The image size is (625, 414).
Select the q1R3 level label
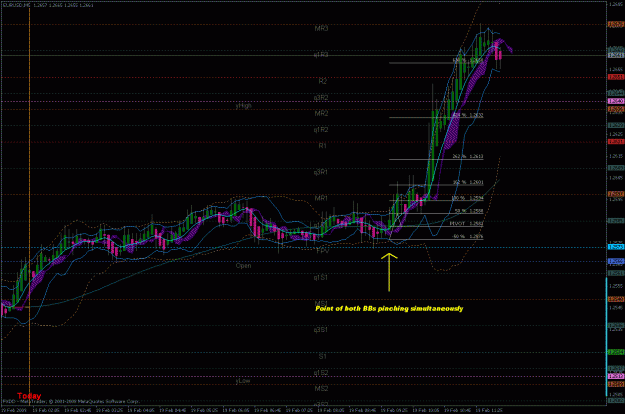point(321,55)
